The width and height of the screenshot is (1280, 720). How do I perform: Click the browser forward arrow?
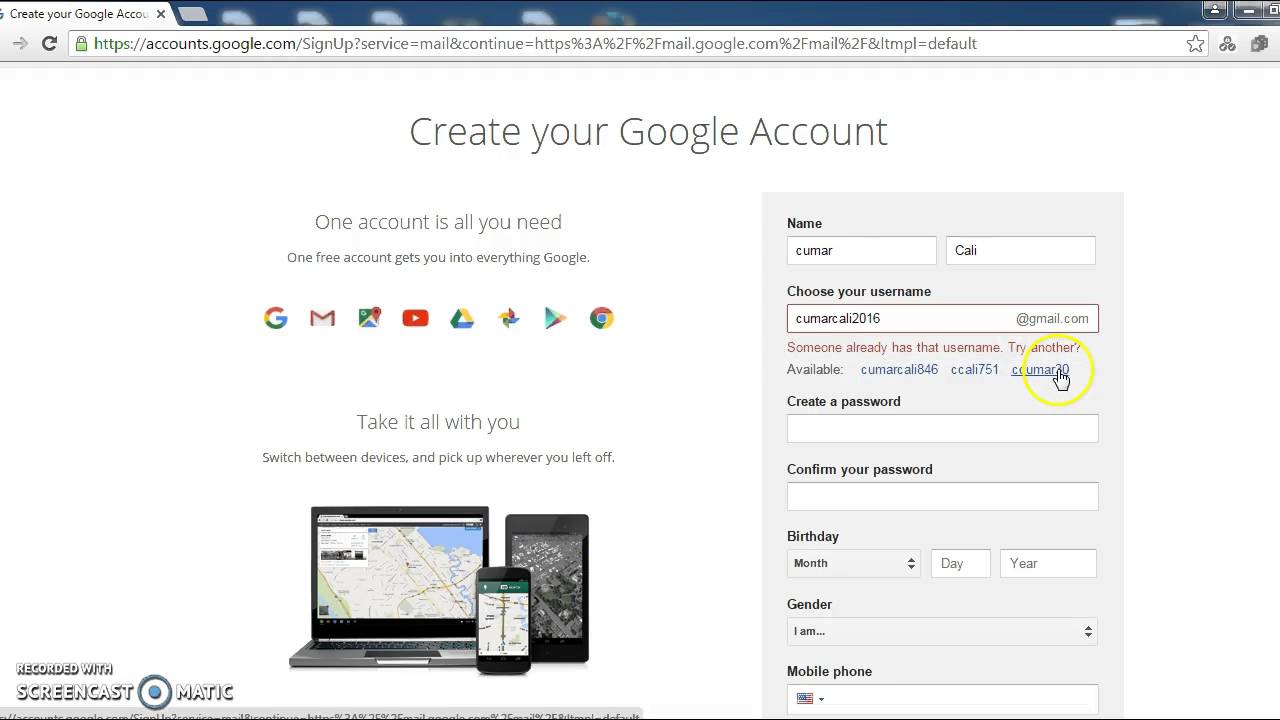(19, 43)
